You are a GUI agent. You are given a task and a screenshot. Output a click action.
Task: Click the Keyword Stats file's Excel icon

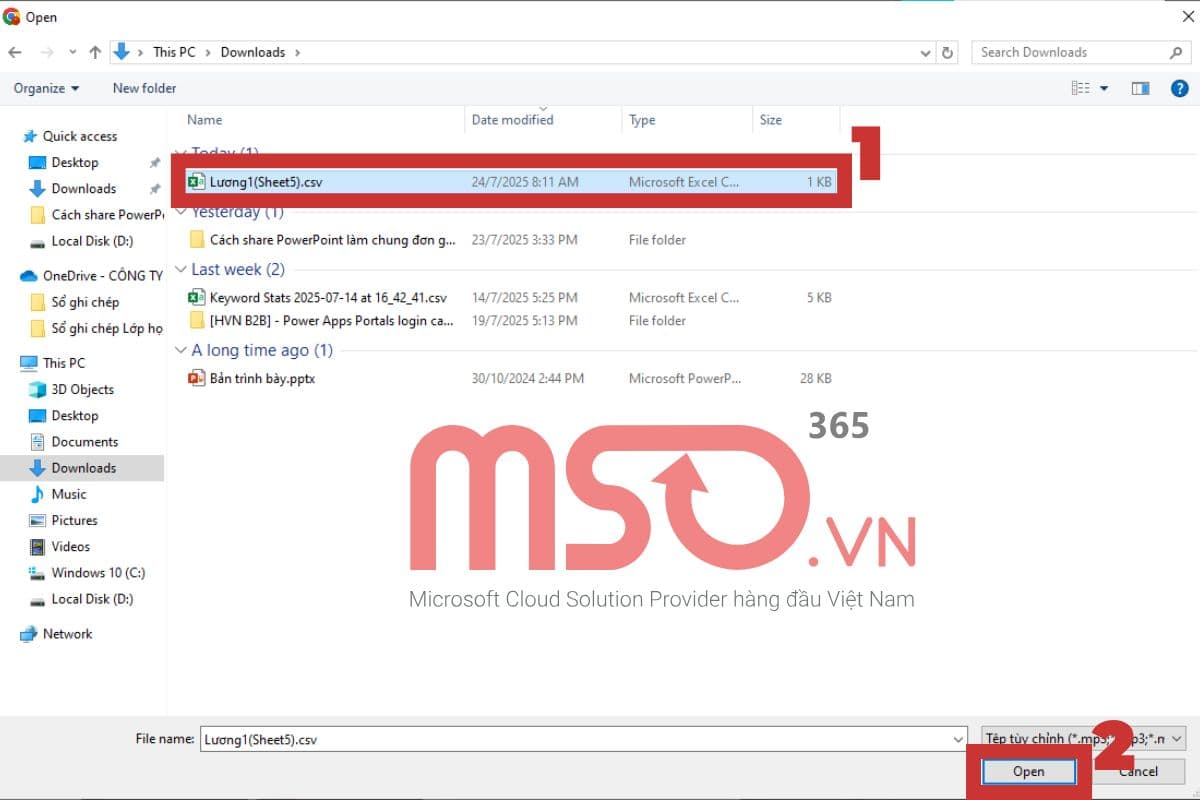coord(196,297)
